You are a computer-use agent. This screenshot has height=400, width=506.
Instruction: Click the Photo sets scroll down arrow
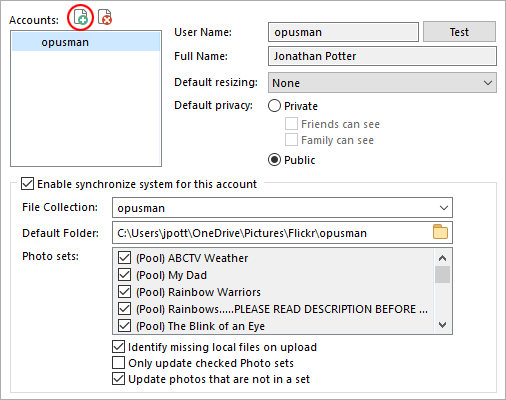click(442, 325)
